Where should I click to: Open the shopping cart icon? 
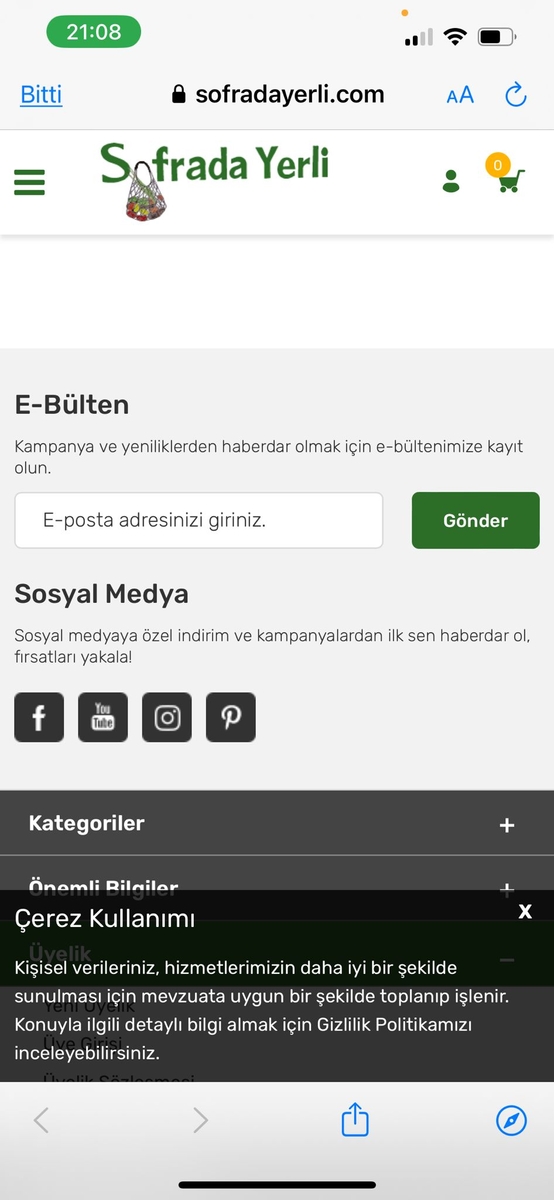tap(506, 175)
